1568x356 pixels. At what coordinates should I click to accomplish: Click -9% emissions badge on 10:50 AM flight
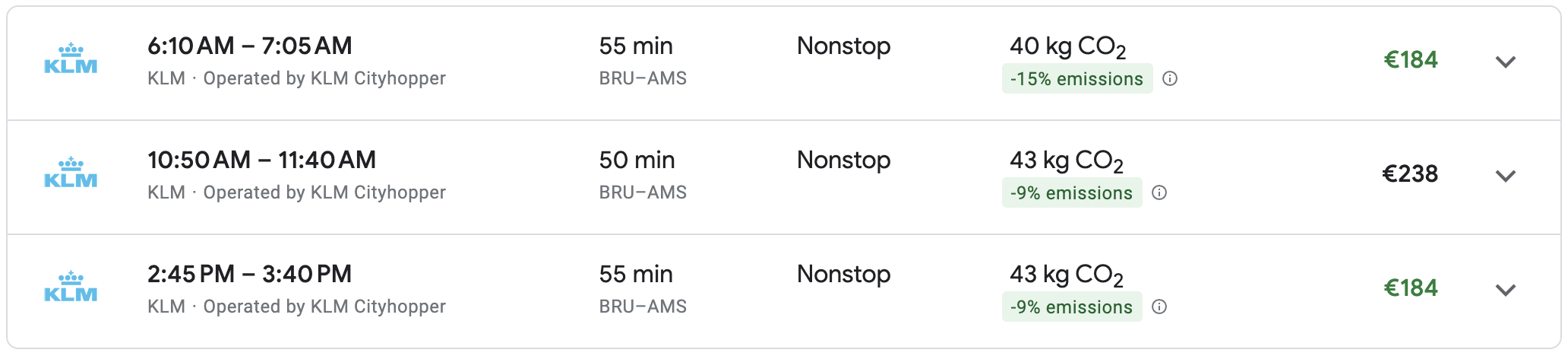pos(1071,193)
